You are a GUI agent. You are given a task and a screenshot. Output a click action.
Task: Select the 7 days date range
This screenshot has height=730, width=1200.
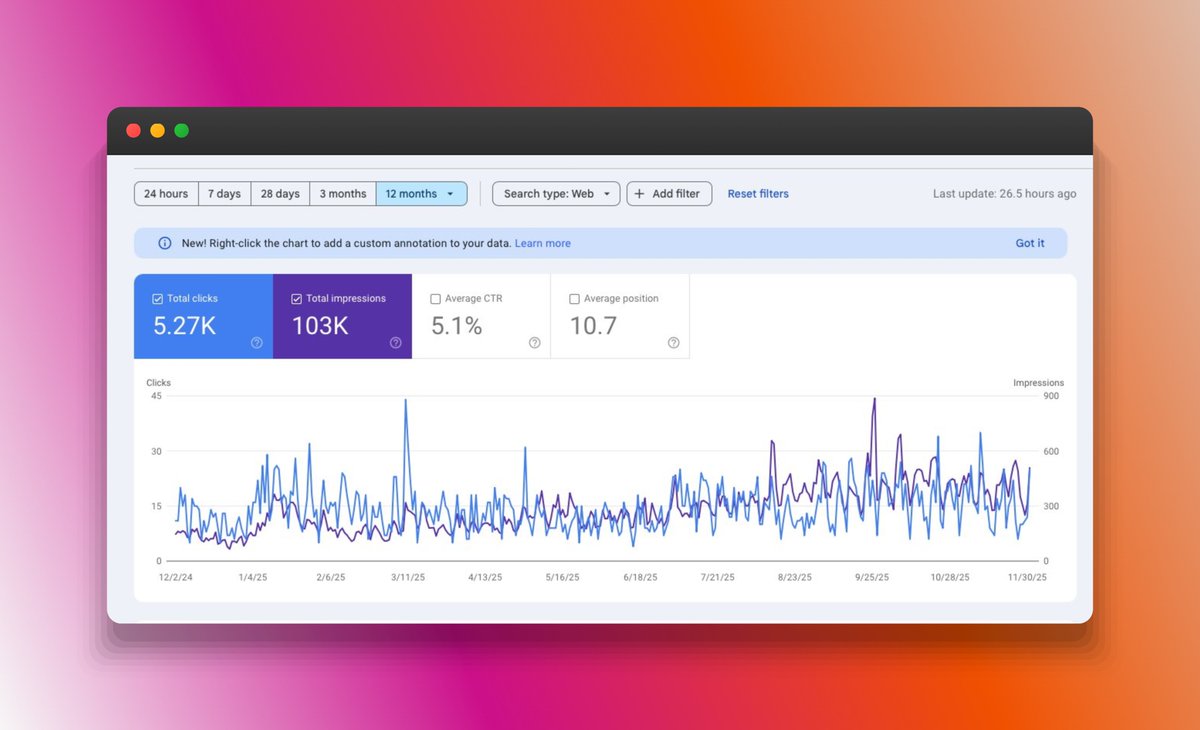point(224,194)
